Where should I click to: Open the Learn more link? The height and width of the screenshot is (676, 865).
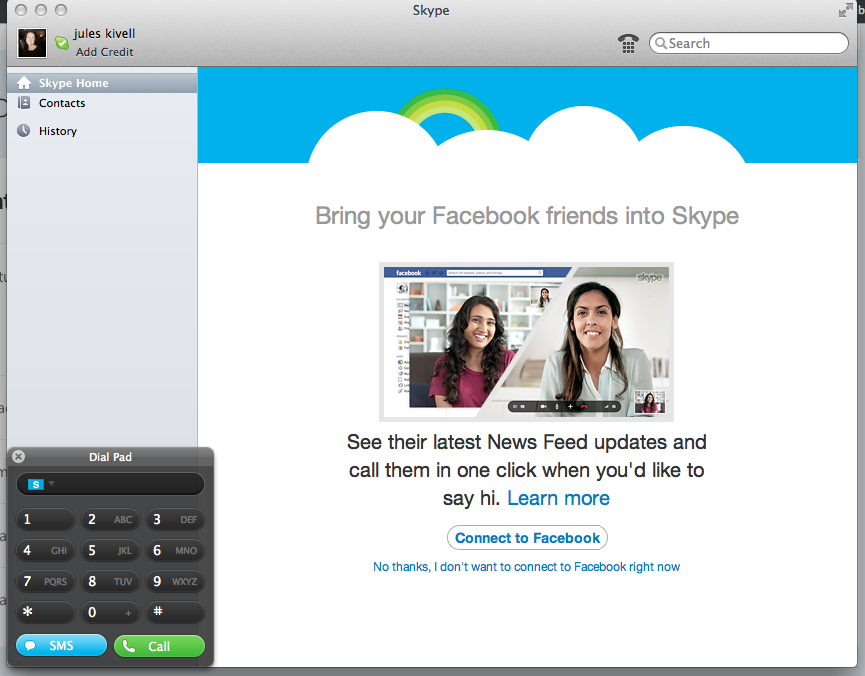click(x=558, y=498)
